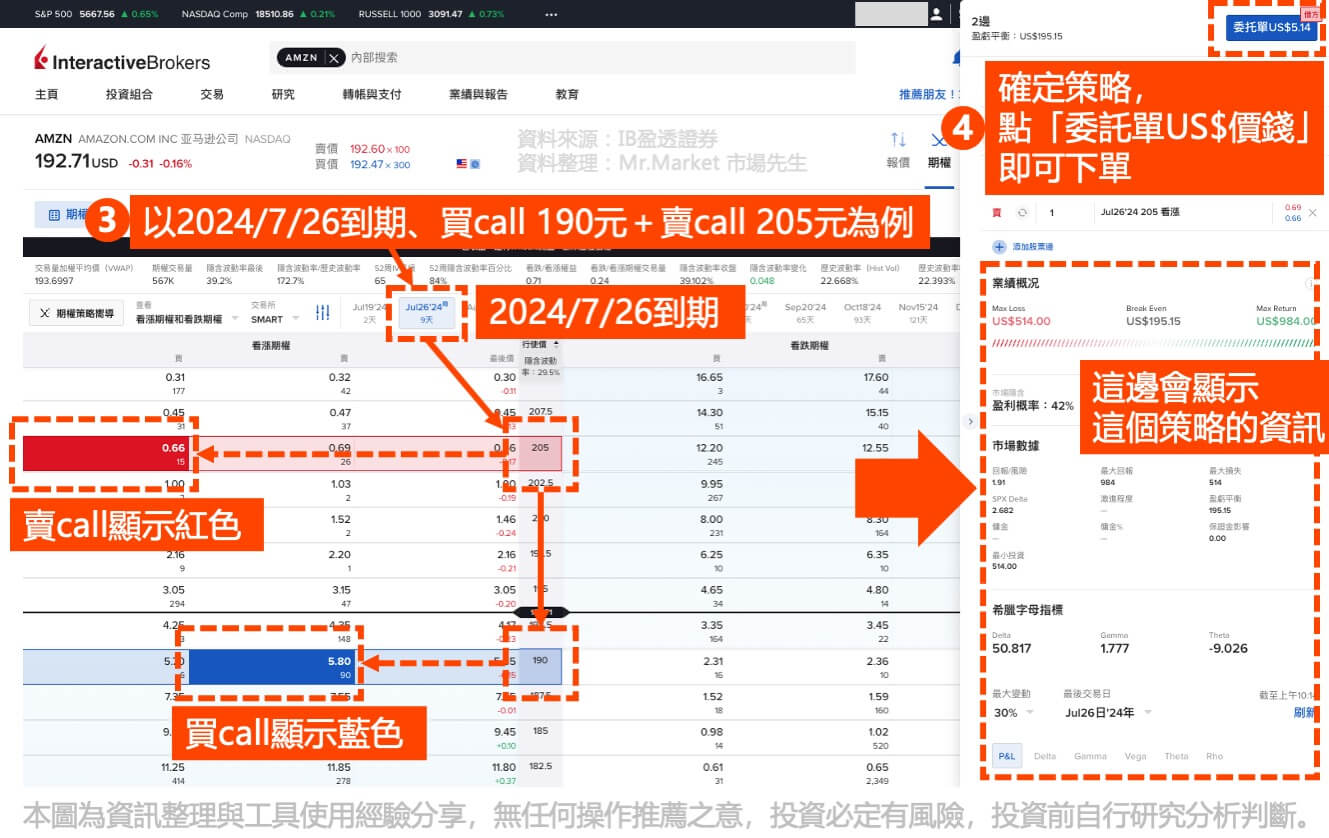Click the 207.5 strike price cell
The image size is (1329, 838).
point(541,411)
